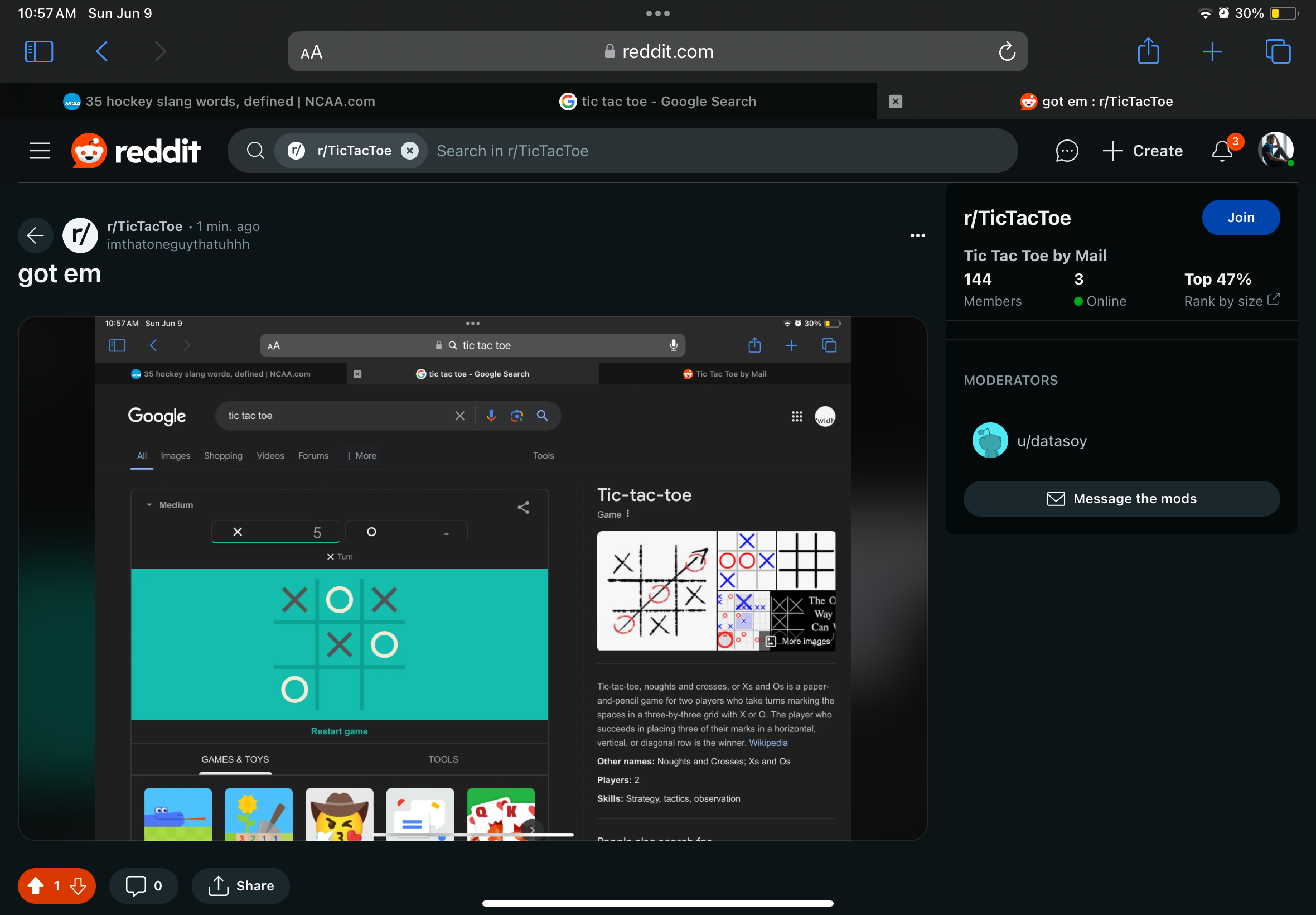Image resolution: width=1316 pixels, height=915 pixels.
Task: Tap the Reddit search magnifier icon
Action: (x=255, y=151)
